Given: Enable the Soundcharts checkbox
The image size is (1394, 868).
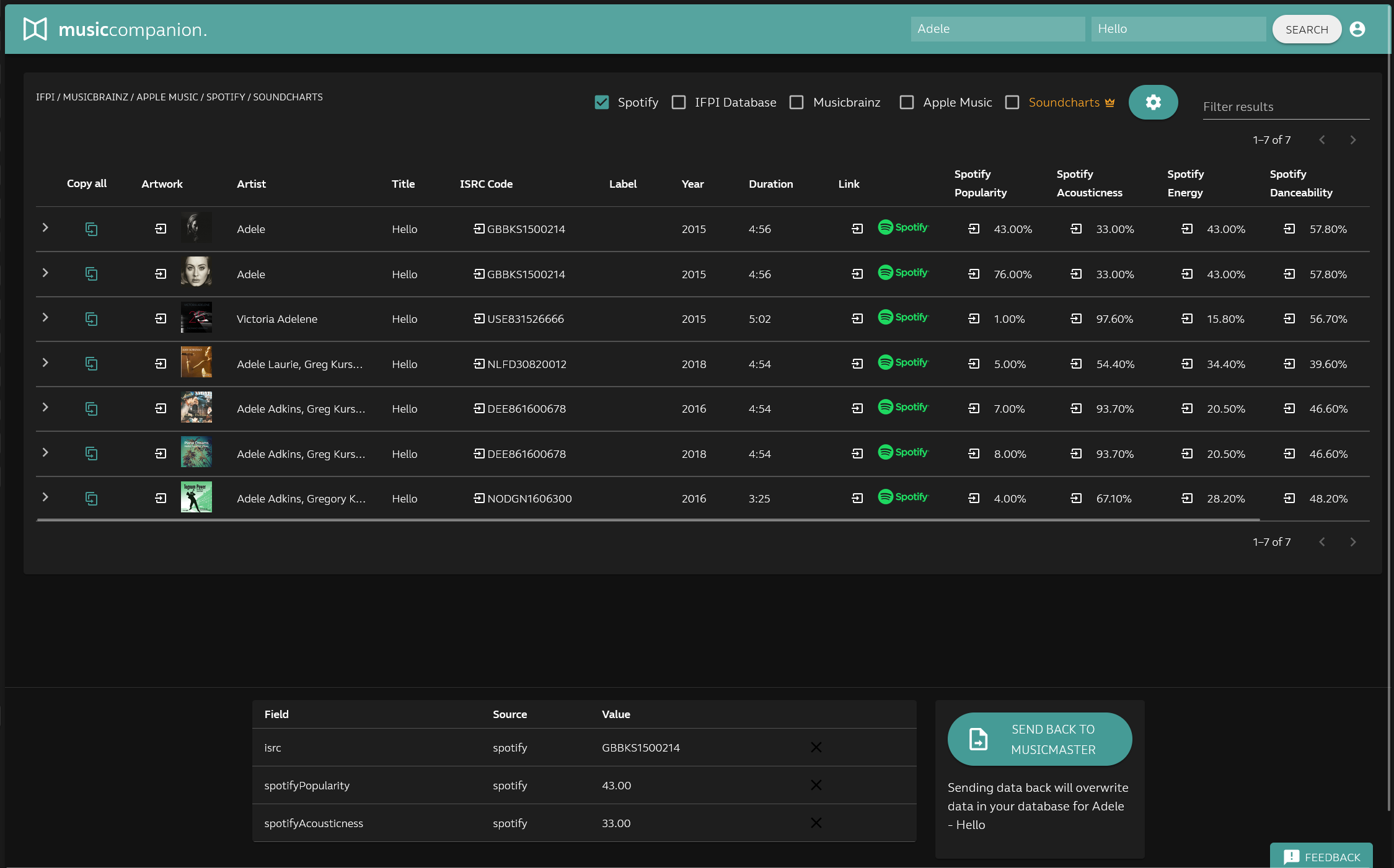Looking at the screenshot, I should click(x=1012, y=102).
